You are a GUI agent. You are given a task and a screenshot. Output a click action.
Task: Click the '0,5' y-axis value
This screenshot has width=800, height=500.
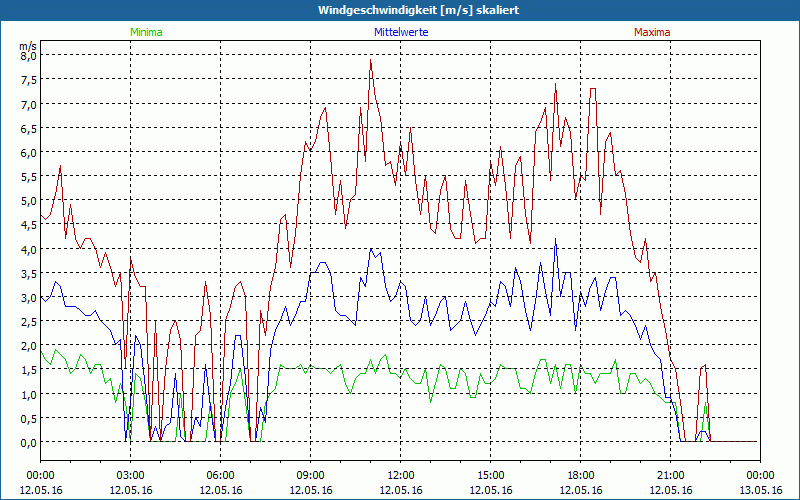coord(29,418)
